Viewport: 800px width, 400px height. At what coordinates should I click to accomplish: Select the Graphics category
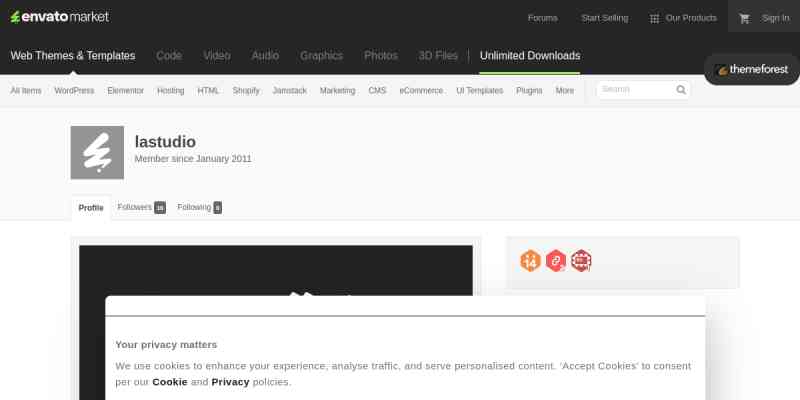pyautogui.click(x=321, y=56)
